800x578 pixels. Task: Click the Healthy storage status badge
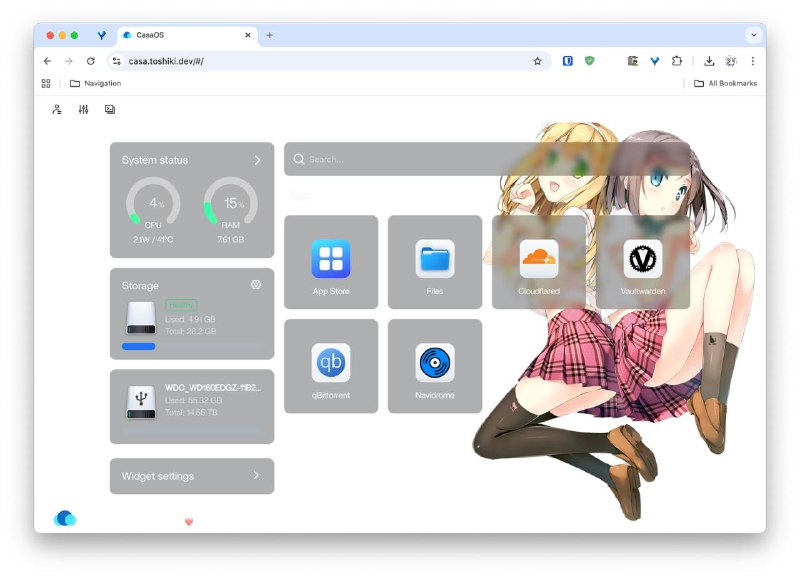(182, 304)
